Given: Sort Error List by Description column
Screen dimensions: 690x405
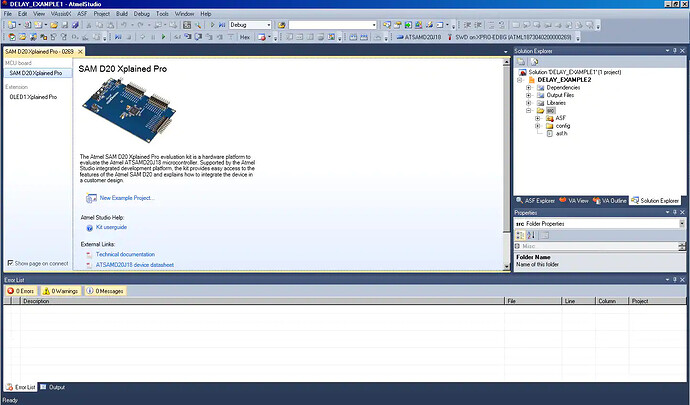Looking at the screenshot, I should coord(262,301).
